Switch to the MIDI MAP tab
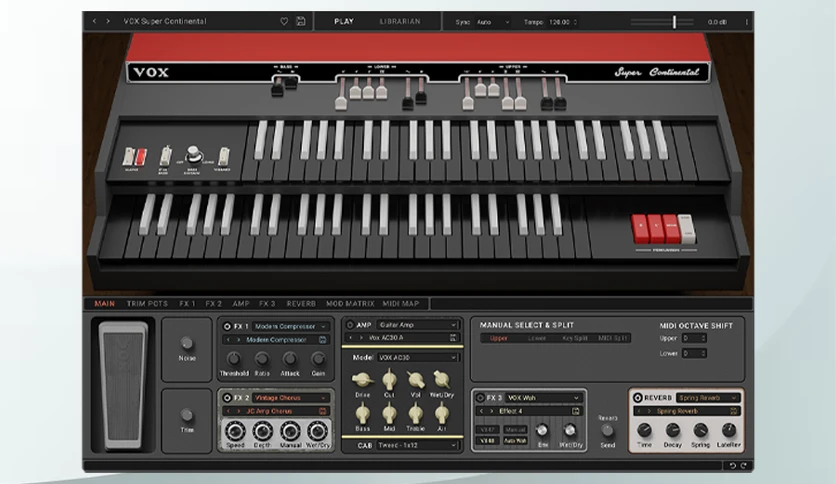 401,303
